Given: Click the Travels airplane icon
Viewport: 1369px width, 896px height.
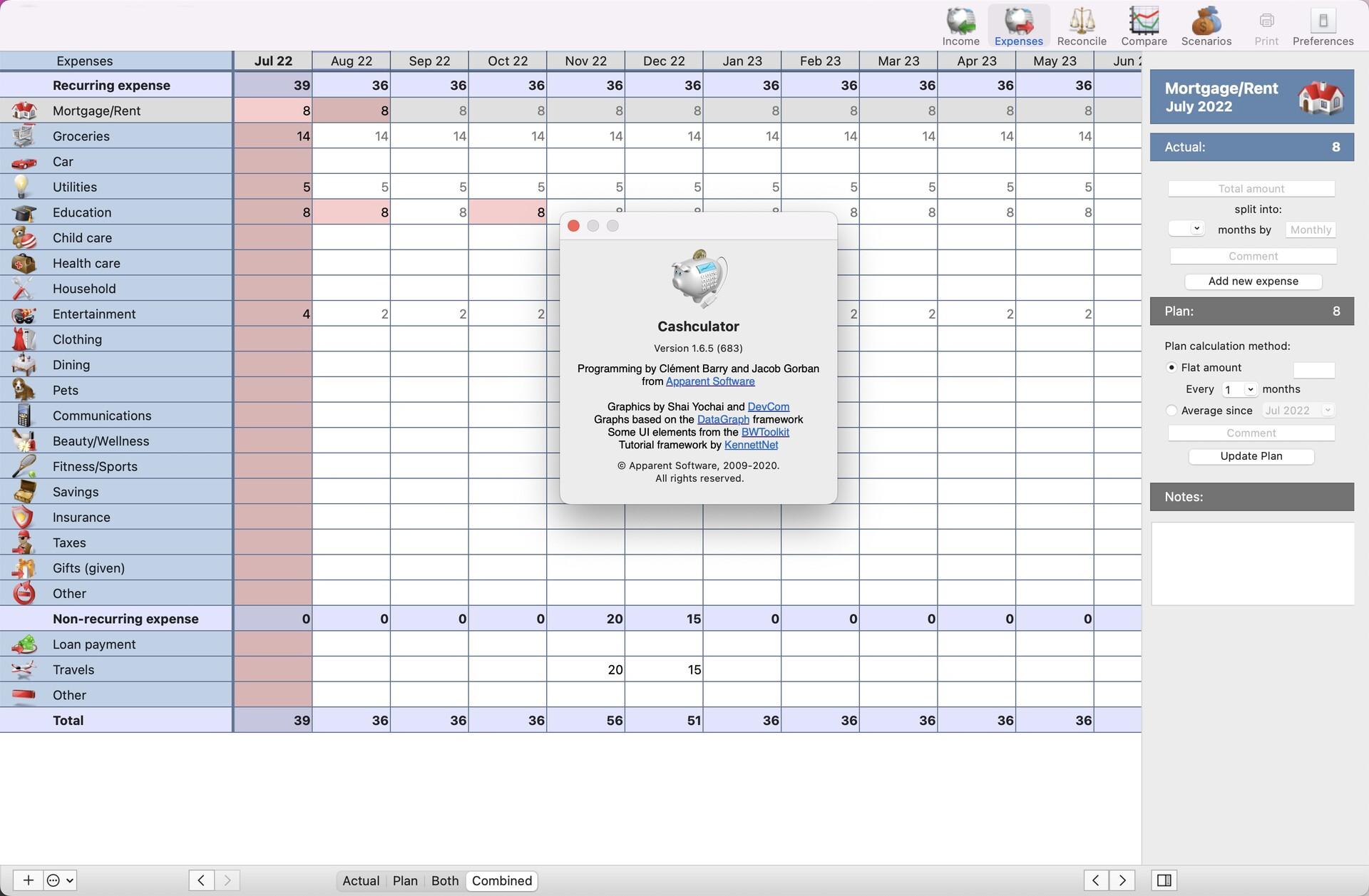Looking at the screenshot, I should click(x=23, y=669).
